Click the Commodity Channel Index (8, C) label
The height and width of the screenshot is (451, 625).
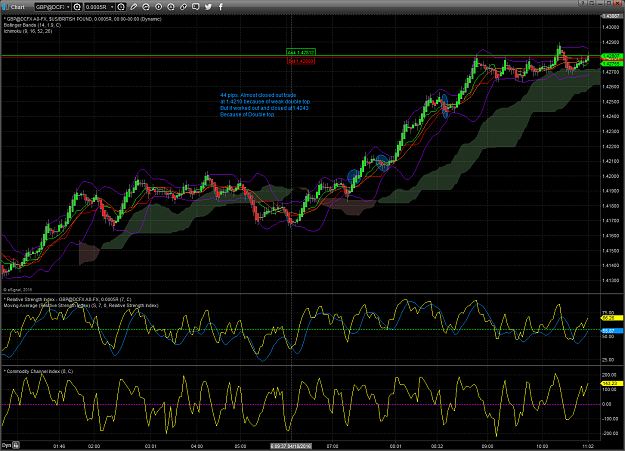(39, 371)
